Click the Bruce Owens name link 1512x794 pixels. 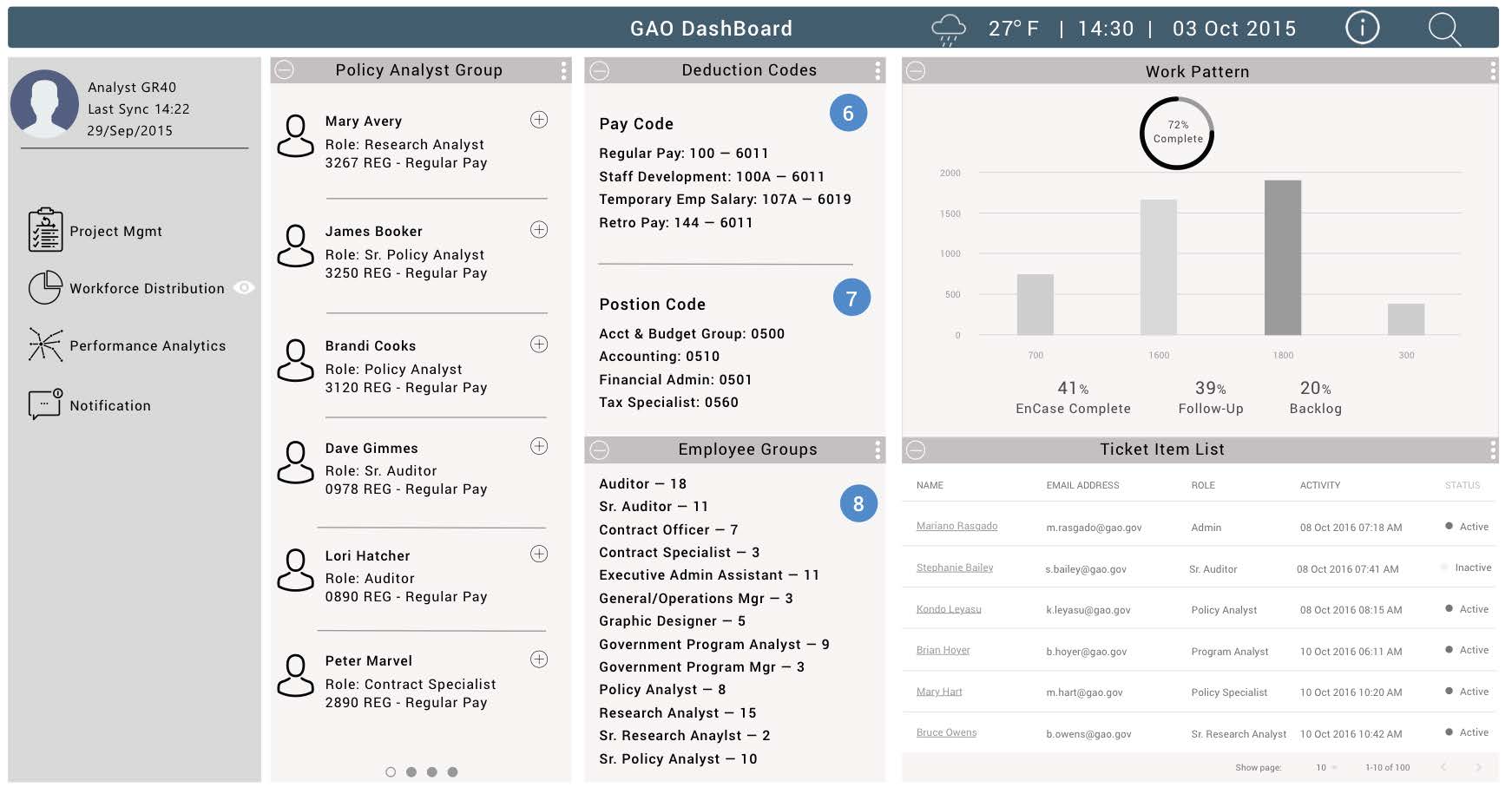point(946,732)
